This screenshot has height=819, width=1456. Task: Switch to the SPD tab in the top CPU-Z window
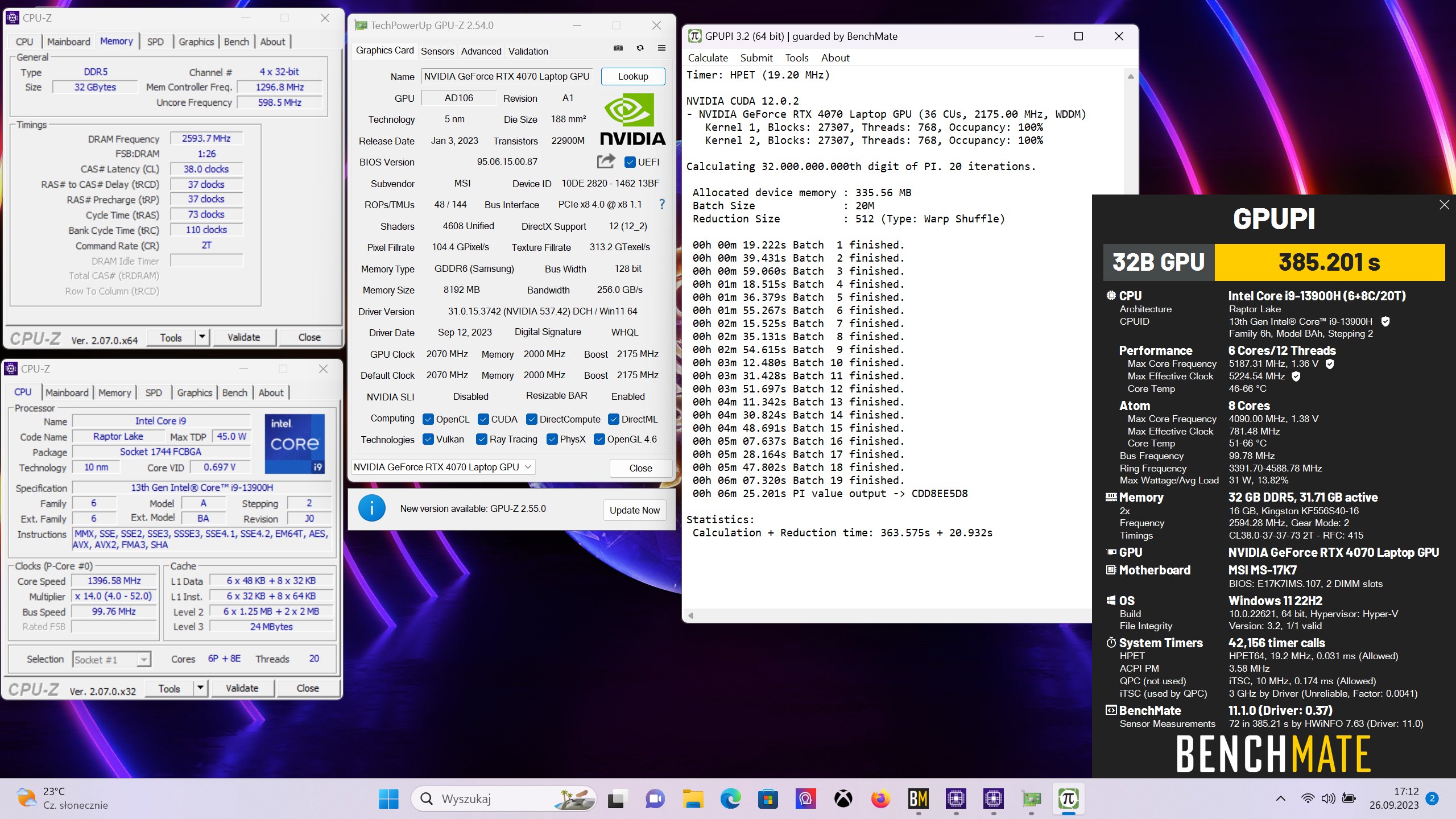[155, 42]
